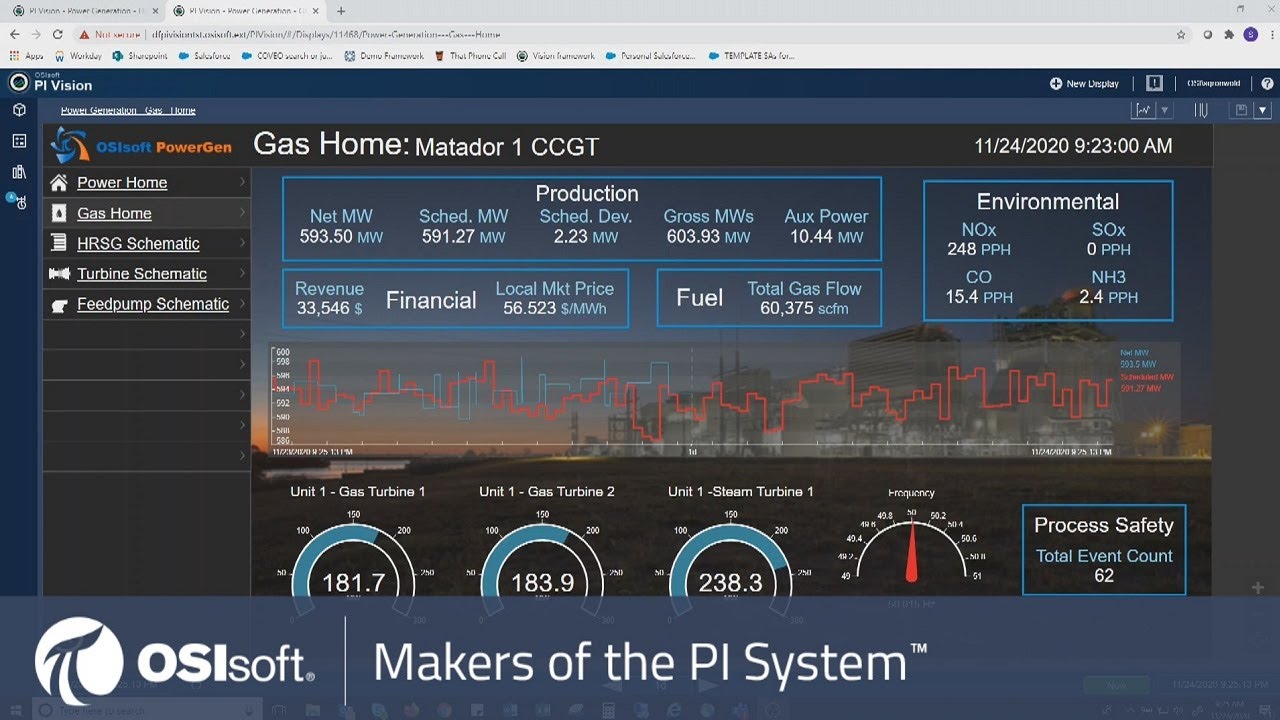Switch to the first PI Vision browser tab
1280x720 pixels.
click(x=85, y=11)
